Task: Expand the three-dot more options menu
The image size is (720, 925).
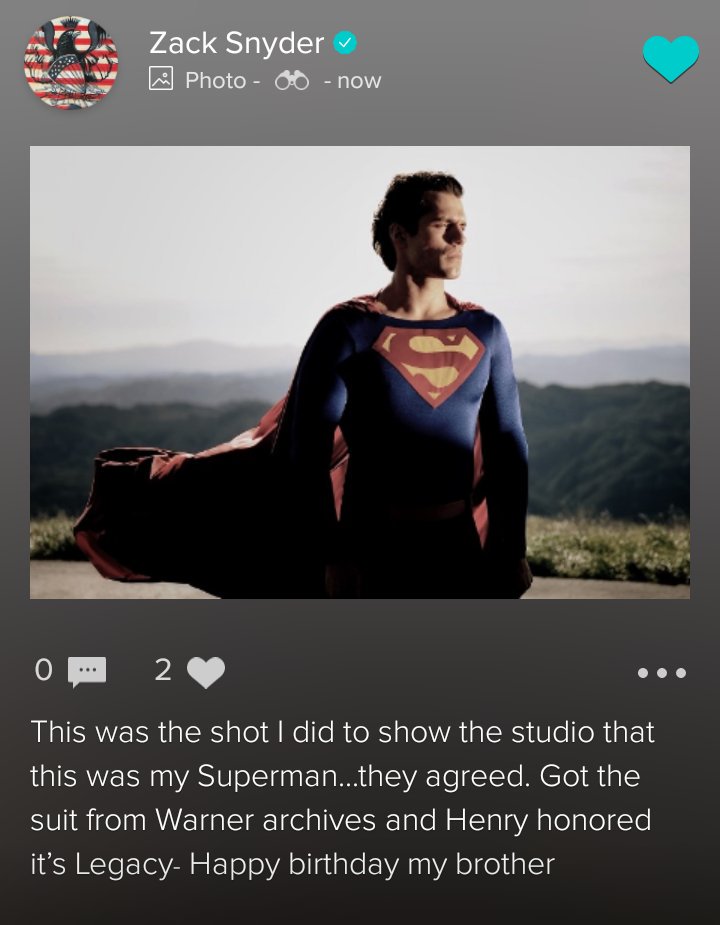Action: pyautogui.click(x=662, y=673)
